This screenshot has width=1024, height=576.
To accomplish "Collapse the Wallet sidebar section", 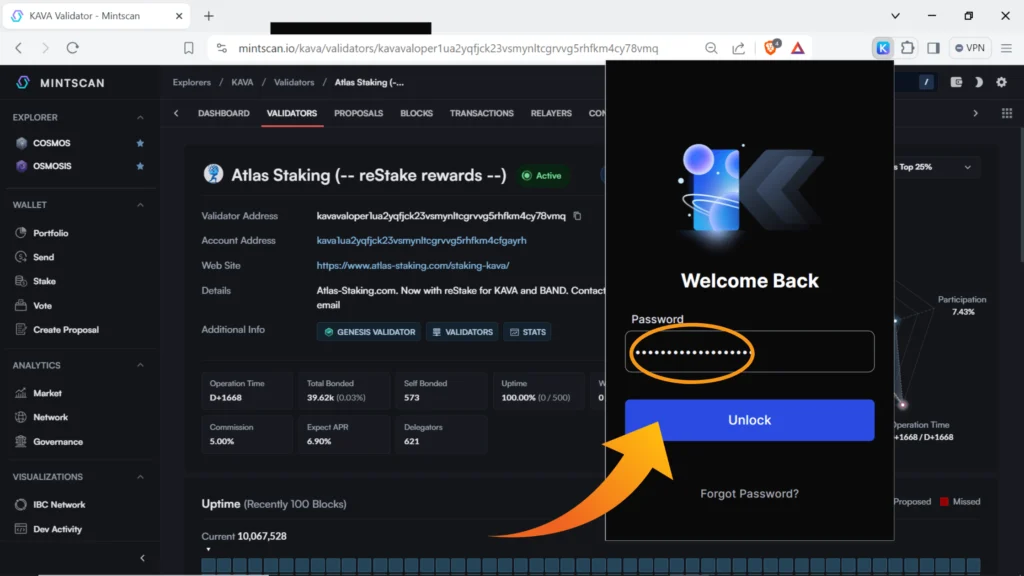I will 140,205.
